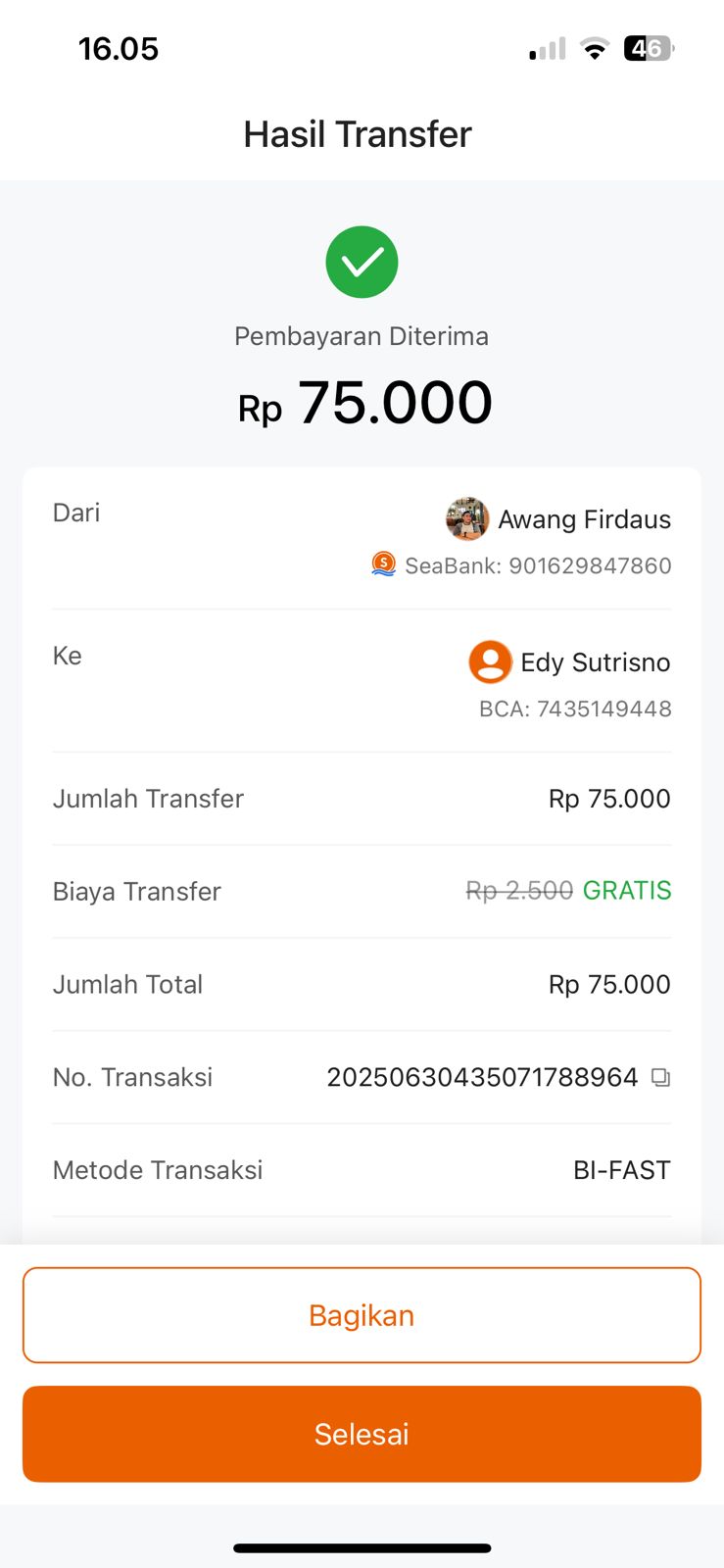Tap the green success checkmark icon
This screenshot has width=724, height=1568.
(362, 262)
